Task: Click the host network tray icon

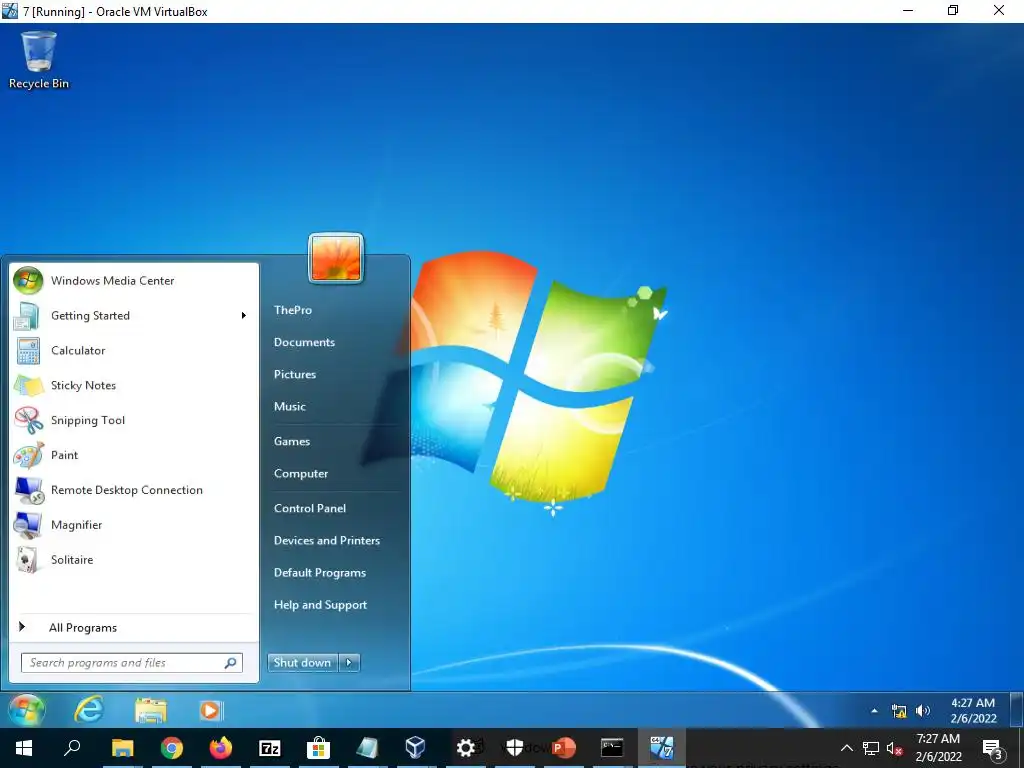Action: (x=871, y=748)
